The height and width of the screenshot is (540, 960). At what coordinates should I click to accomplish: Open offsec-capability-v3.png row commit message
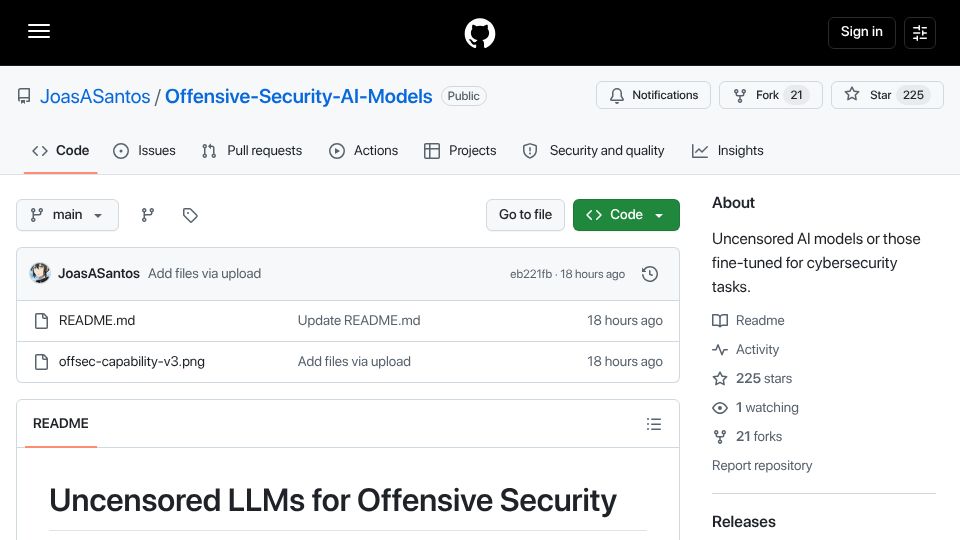click(354, 361)
